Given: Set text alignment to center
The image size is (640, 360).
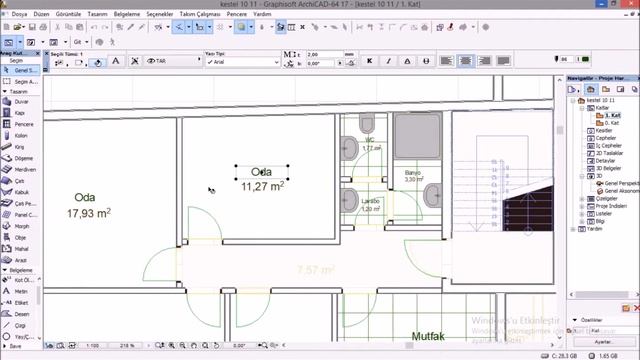Looking at the screenshot, I should (x=465, y=61).
